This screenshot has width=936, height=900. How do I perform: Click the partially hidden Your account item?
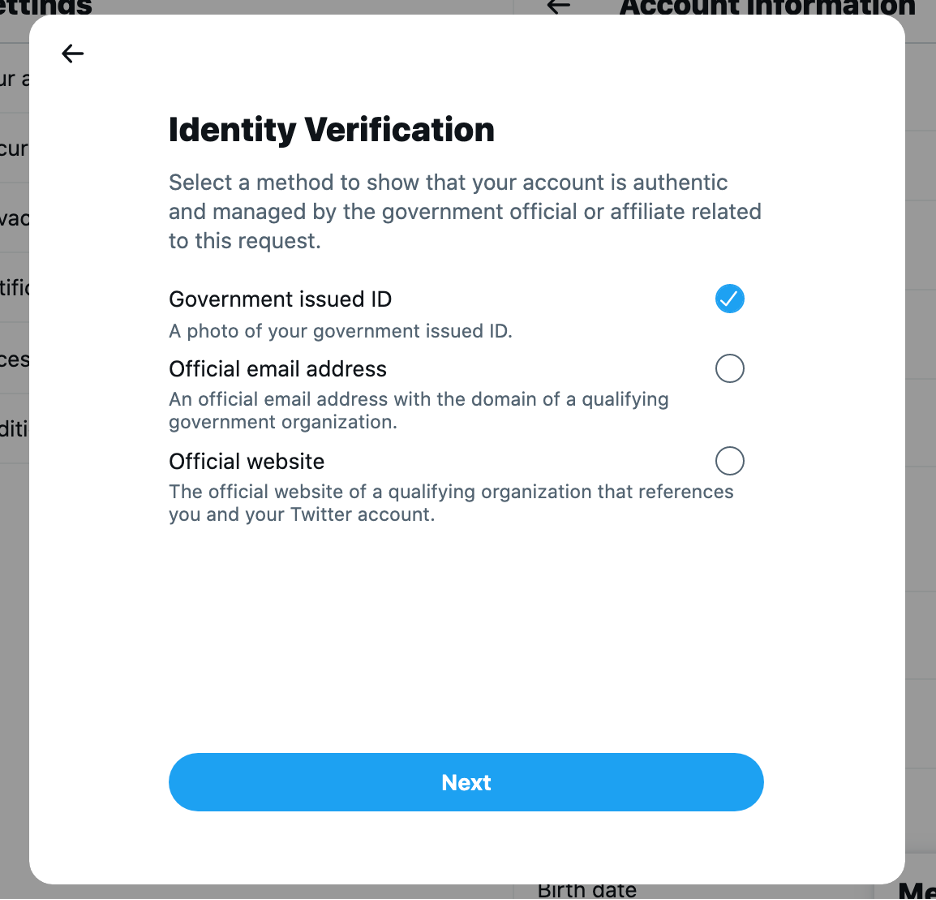click(x=14, y=80)
